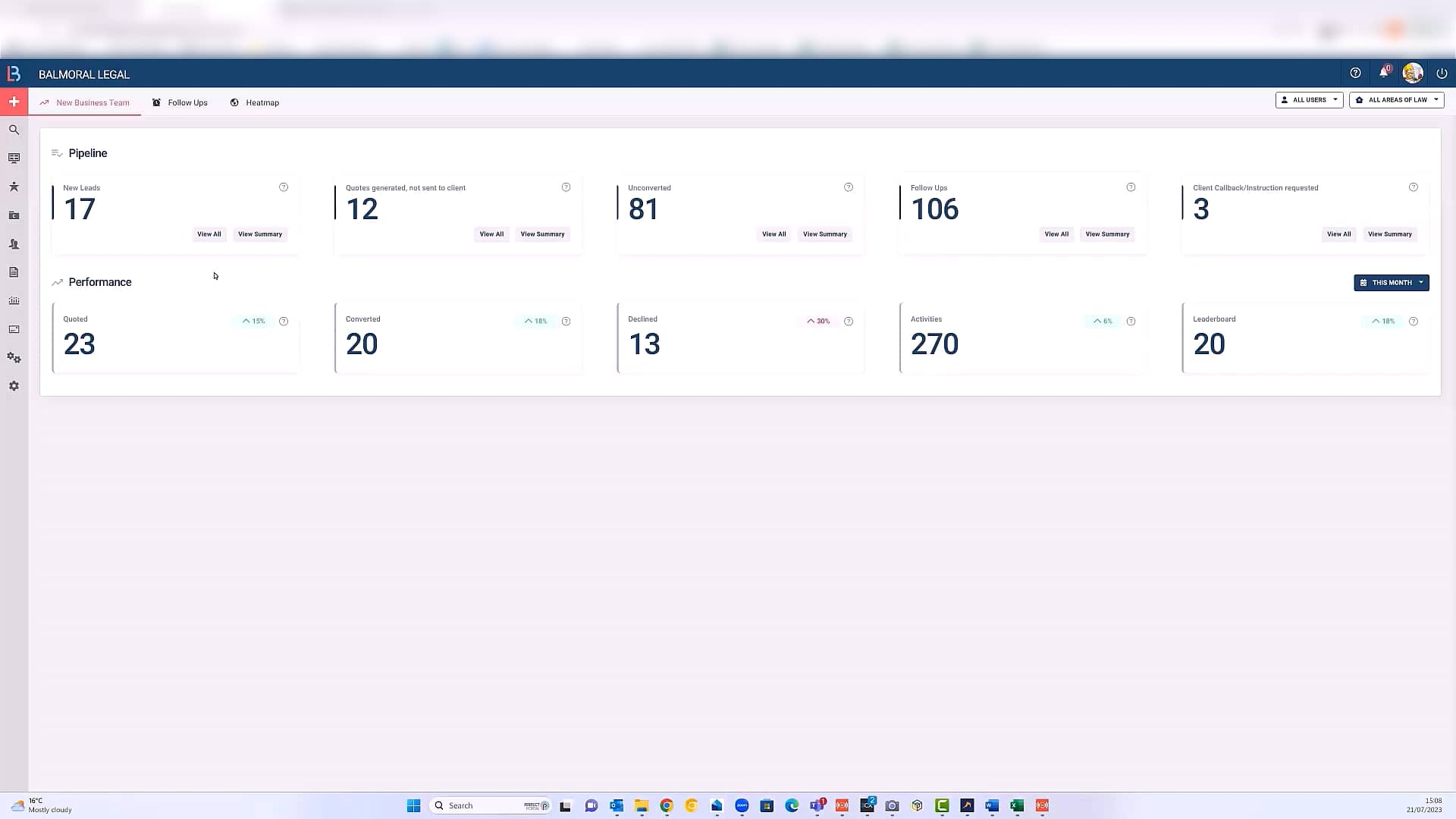
Task: Click the red plus icon above sidebar
Action: click(x=13, y=101)
